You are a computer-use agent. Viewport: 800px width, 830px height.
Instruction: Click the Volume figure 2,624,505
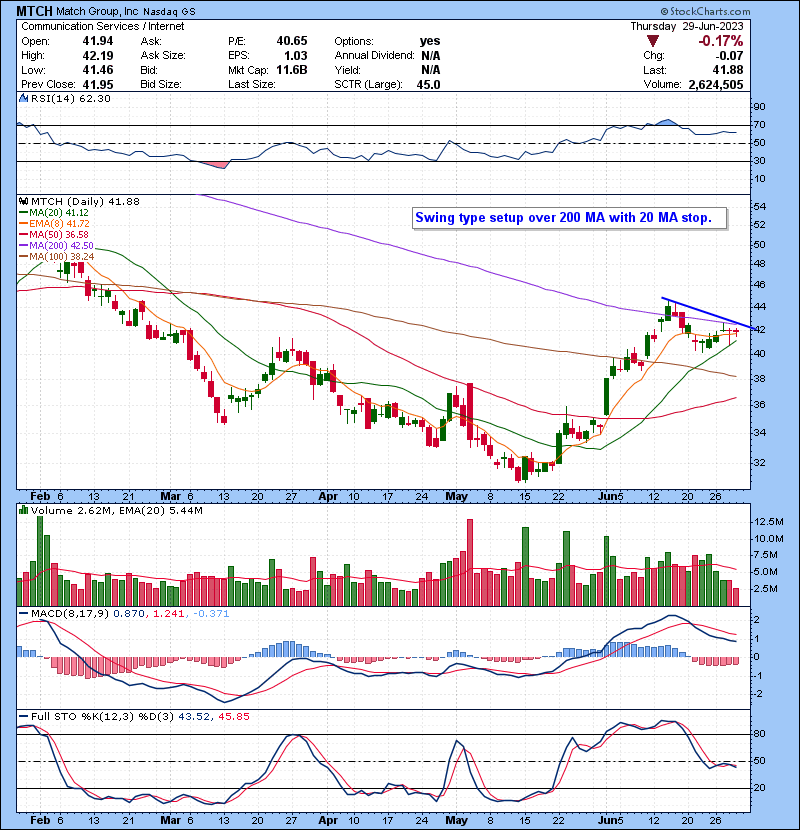(x=716, y=84)
